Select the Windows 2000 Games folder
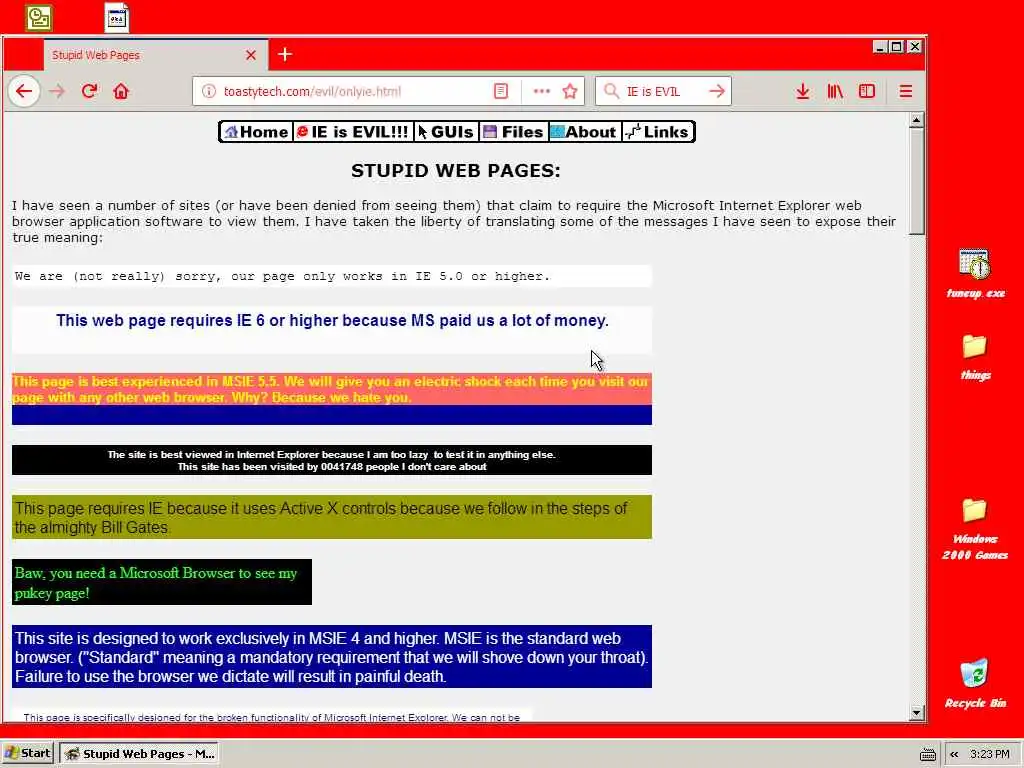Screen dimensions: 1024x768 pos(975,529)
